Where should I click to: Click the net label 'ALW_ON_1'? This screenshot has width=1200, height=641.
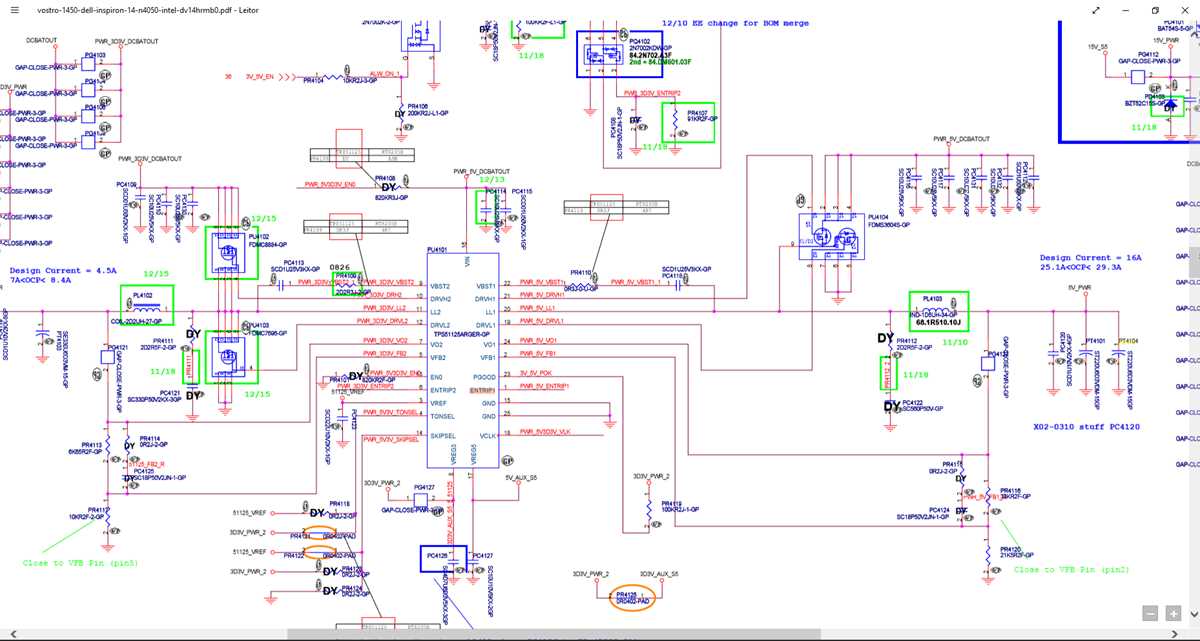pyautogui.click(x=385, y=74)
